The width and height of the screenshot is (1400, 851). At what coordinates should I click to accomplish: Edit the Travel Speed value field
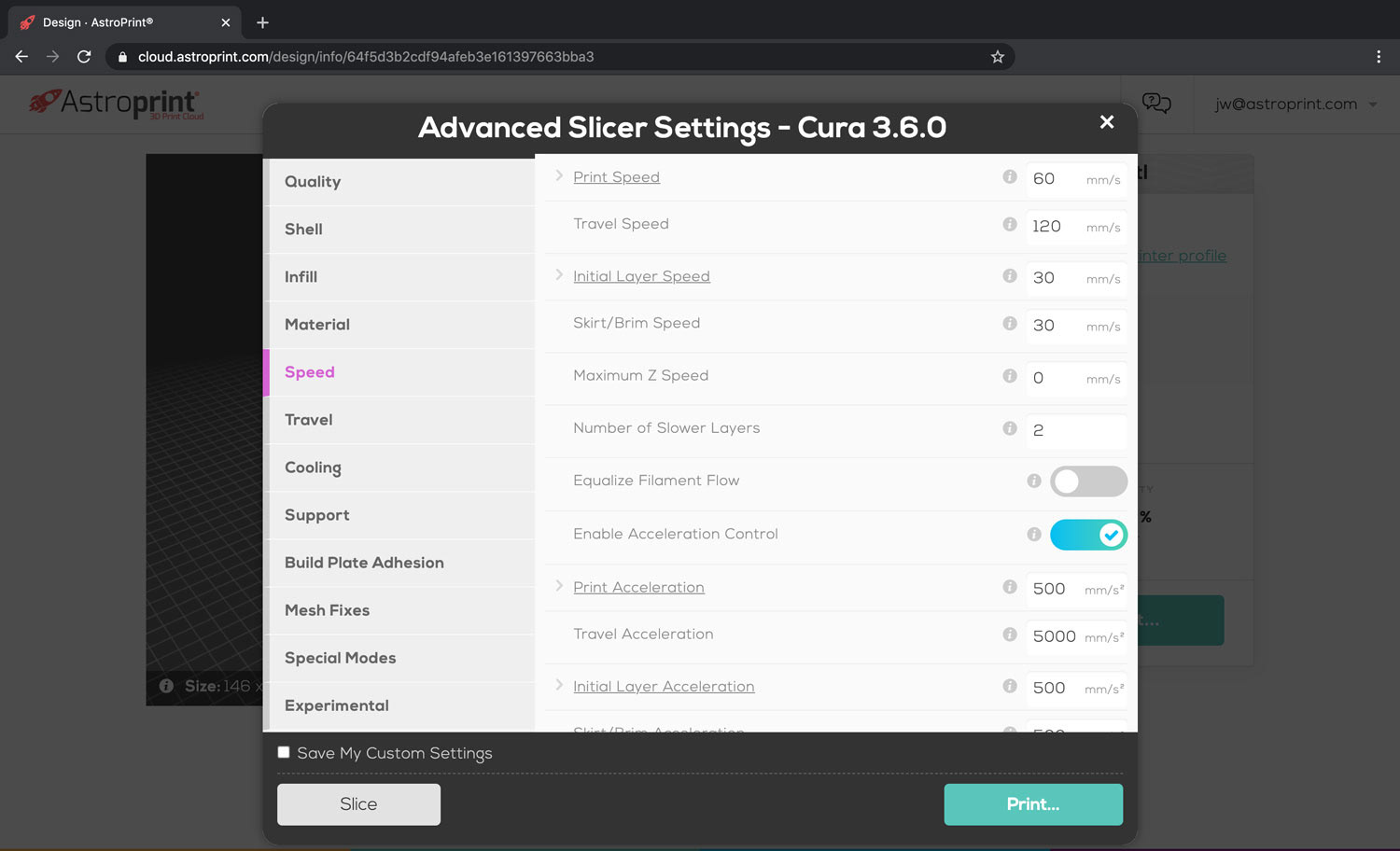pos(1076,226)
